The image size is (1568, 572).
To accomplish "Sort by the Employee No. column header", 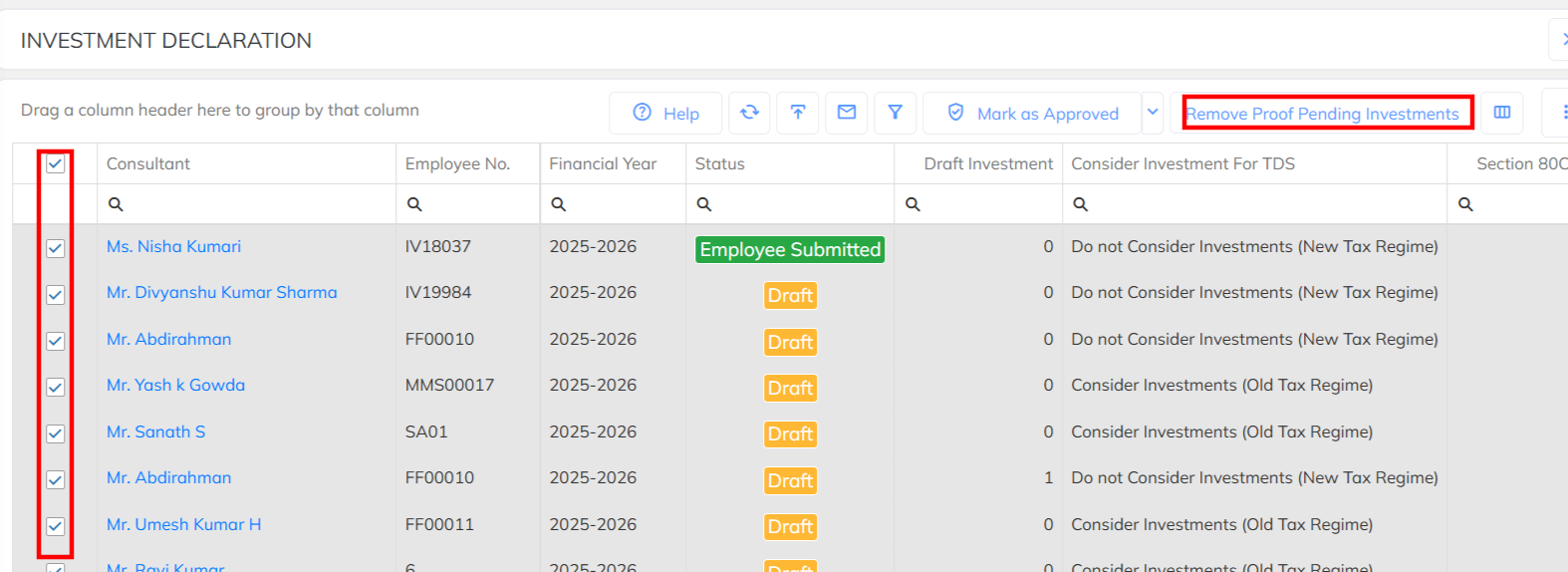I will [x=457, y=163].
